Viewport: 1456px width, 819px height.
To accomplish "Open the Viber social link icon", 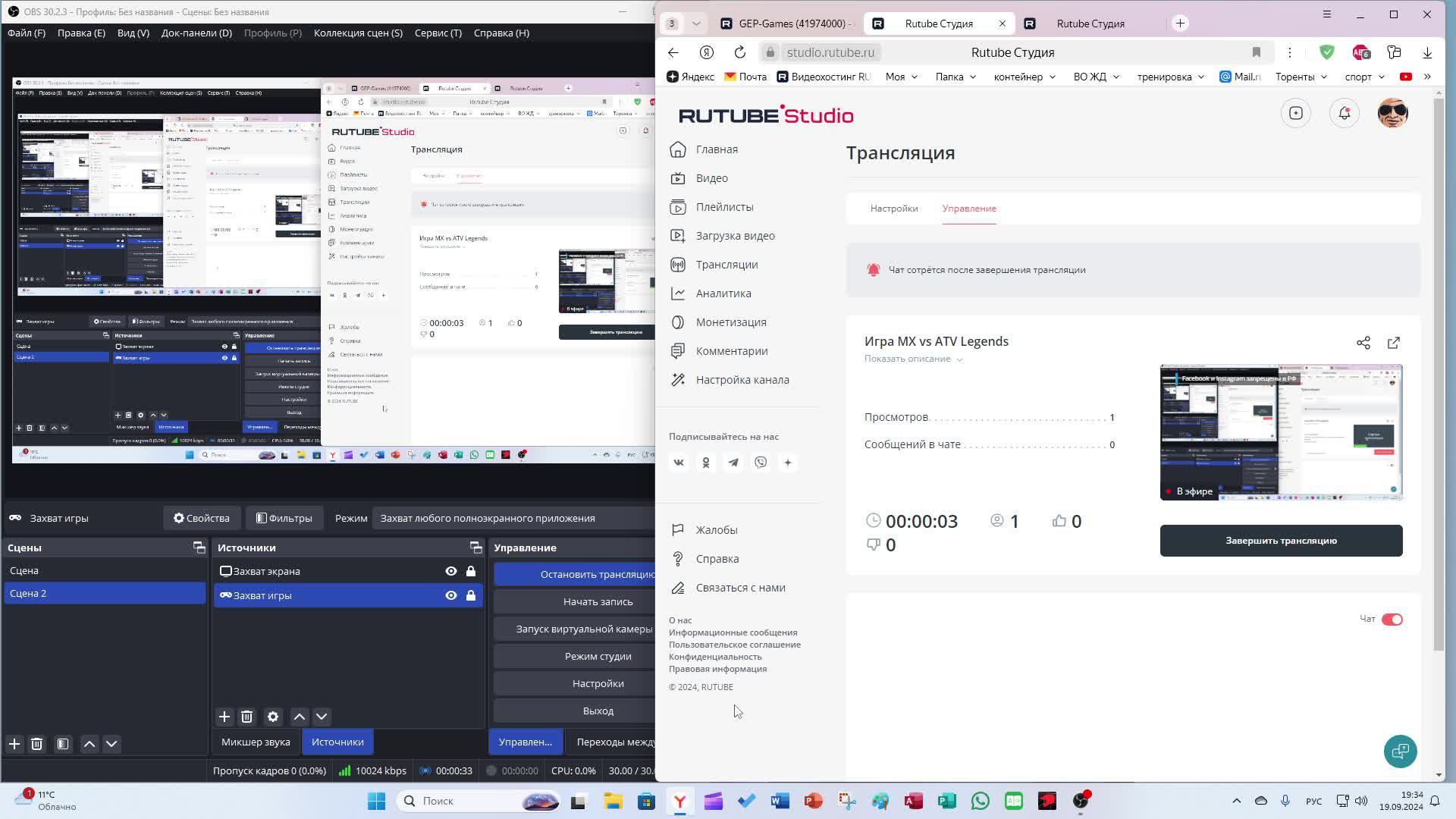I will coord(761,463).
